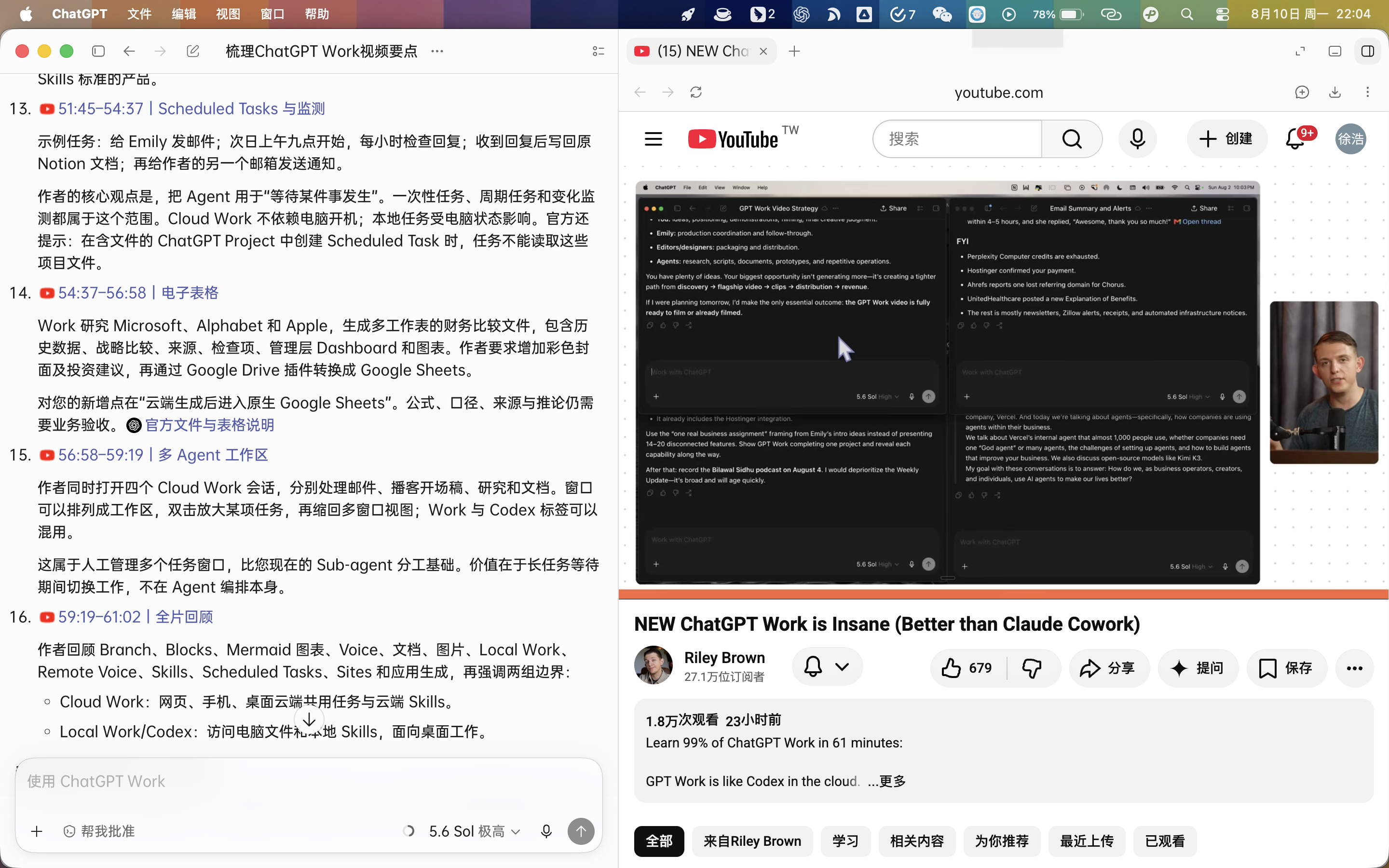Save the video with 保存 button
The image size is (1389, 868).
pos(1286,668)
